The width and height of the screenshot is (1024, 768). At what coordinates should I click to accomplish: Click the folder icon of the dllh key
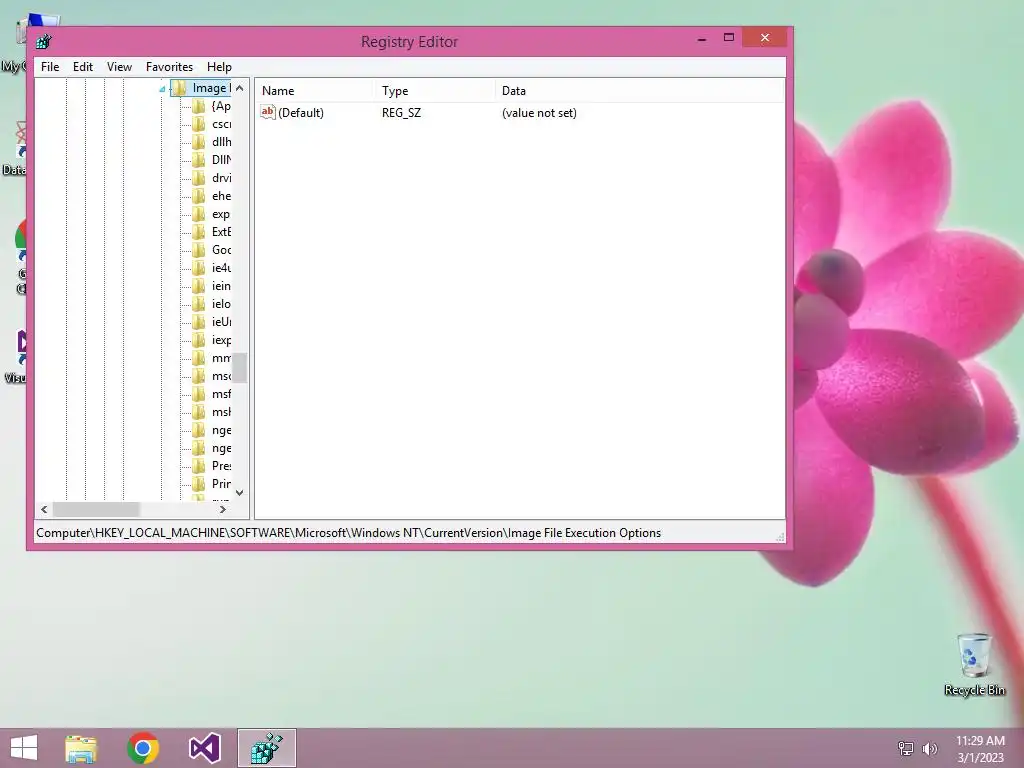[199, 142]
